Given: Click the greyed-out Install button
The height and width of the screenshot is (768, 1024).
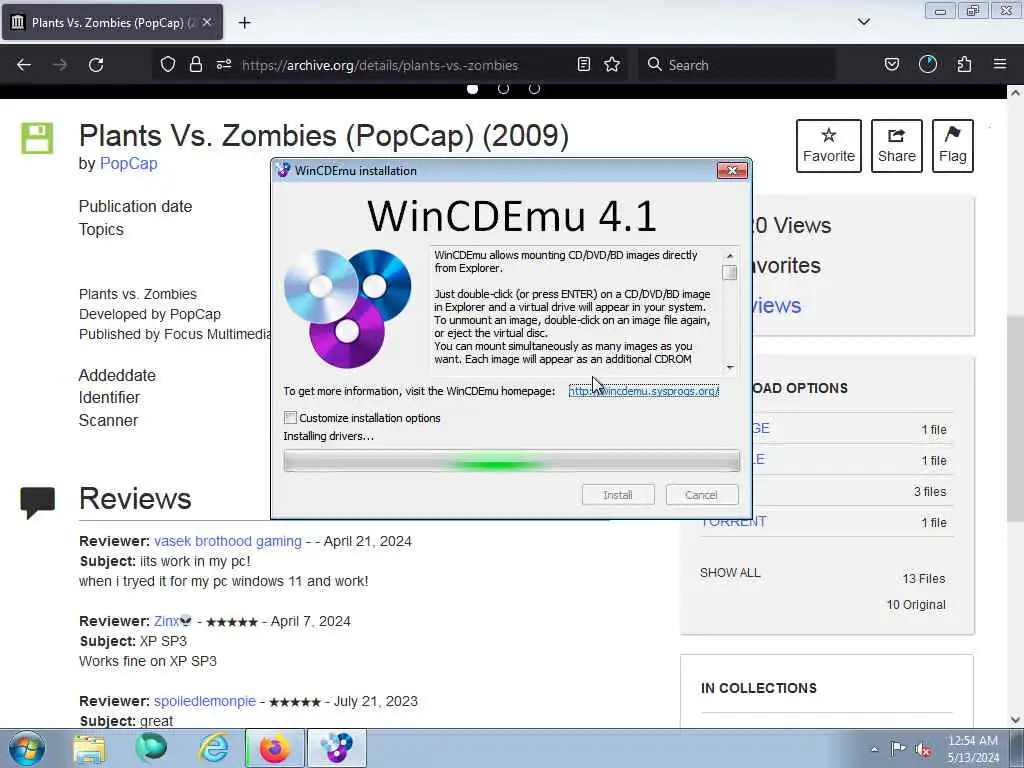Looking at the screenshot, I should click(618, 494).
